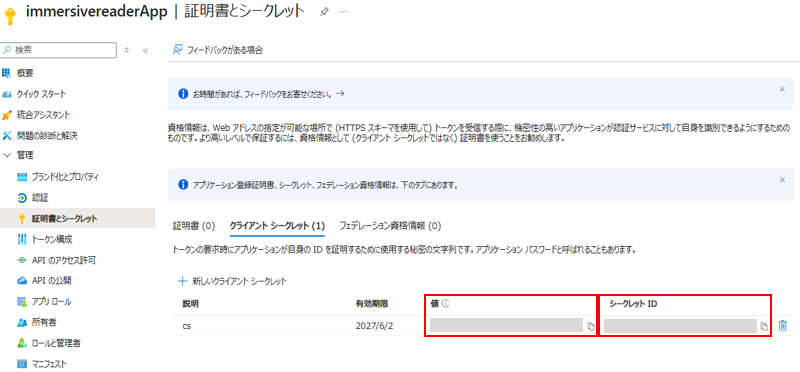
Task: Switch to フェデレーション資格情報 (0) tab
Action: 390,225
